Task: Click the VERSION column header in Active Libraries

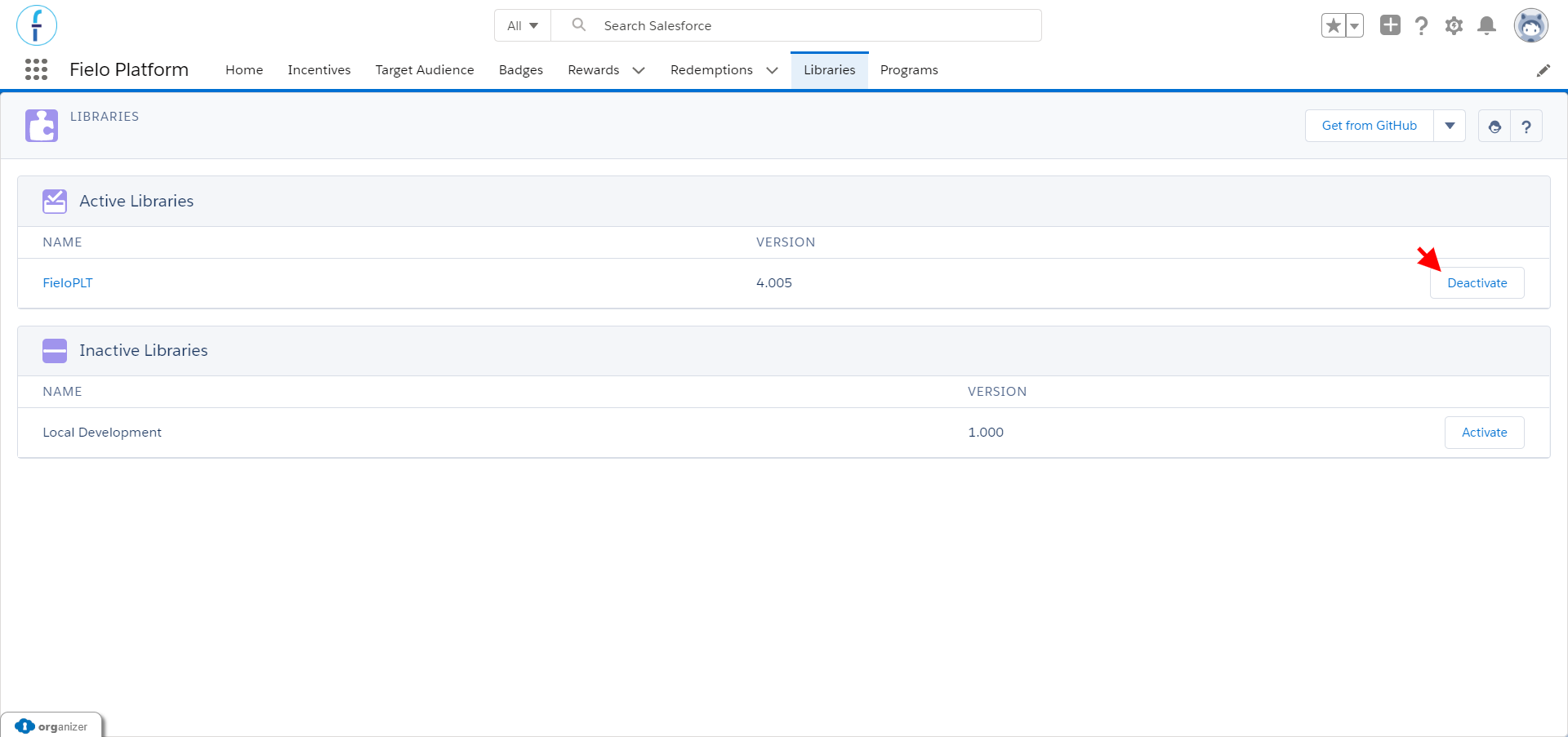Action: tap(786, 242)
